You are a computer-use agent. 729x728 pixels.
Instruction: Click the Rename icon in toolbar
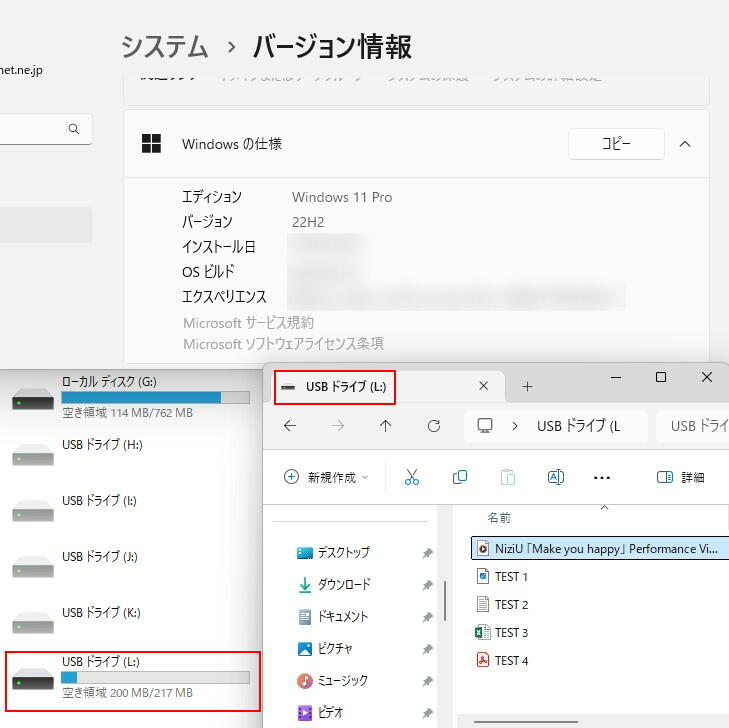click(556, 478)
